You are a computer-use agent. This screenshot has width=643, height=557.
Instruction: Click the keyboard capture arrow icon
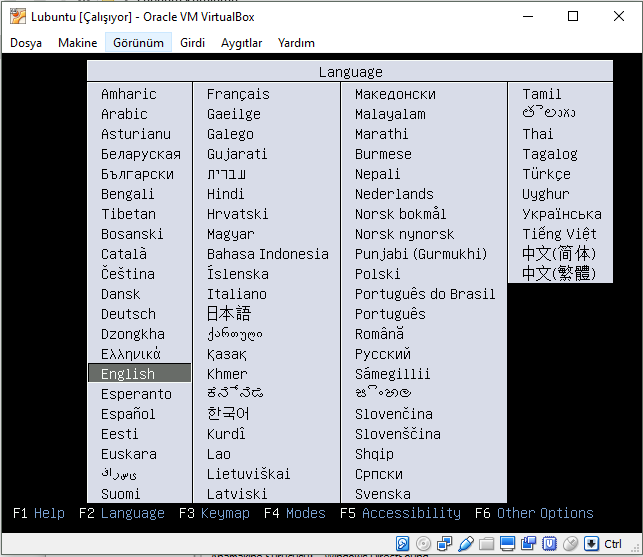coord(591,544)
